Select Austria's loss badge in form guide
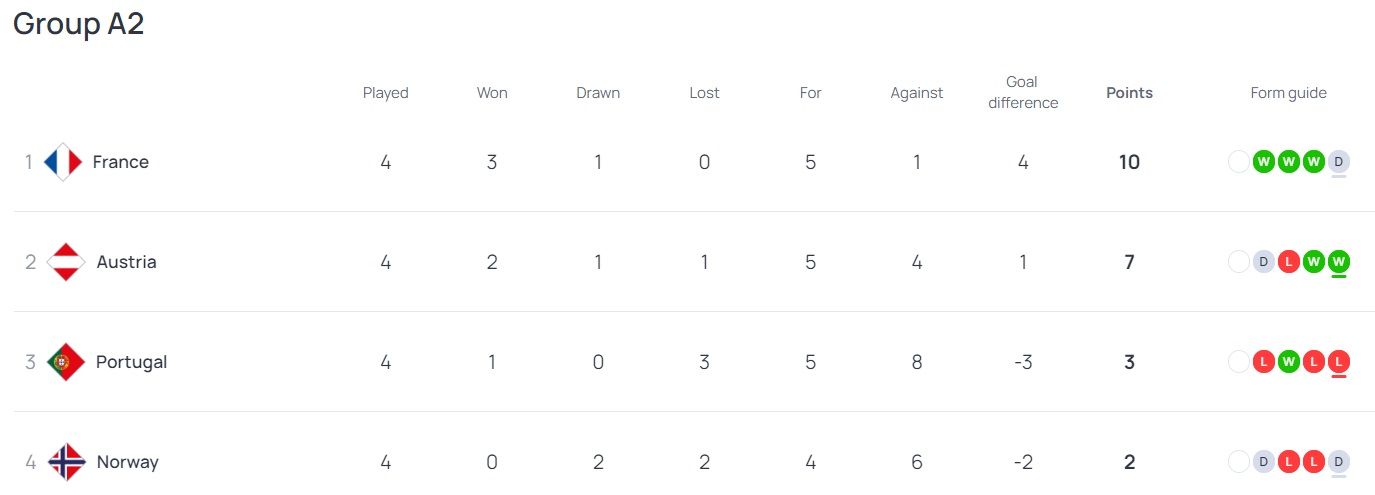 (x=1289, y=262)
